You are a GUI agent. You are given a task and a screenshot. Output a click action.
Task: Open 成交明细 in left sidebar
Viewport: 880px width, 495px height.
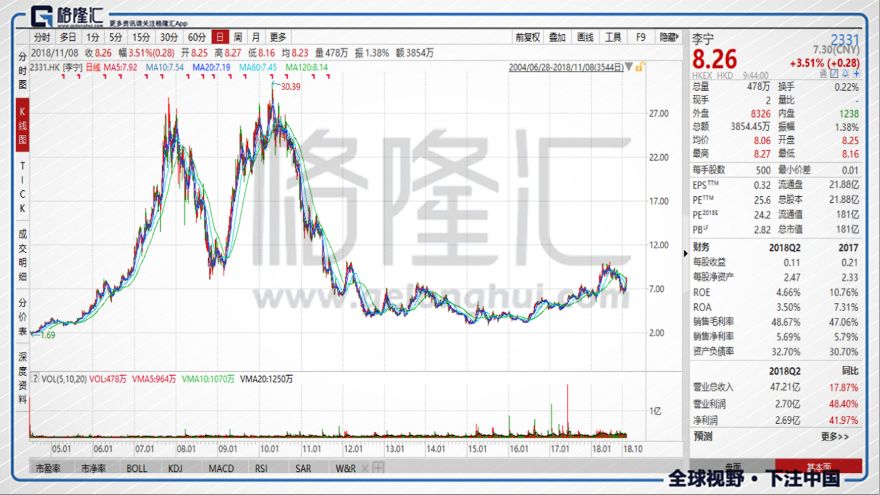tap(22, 255)
